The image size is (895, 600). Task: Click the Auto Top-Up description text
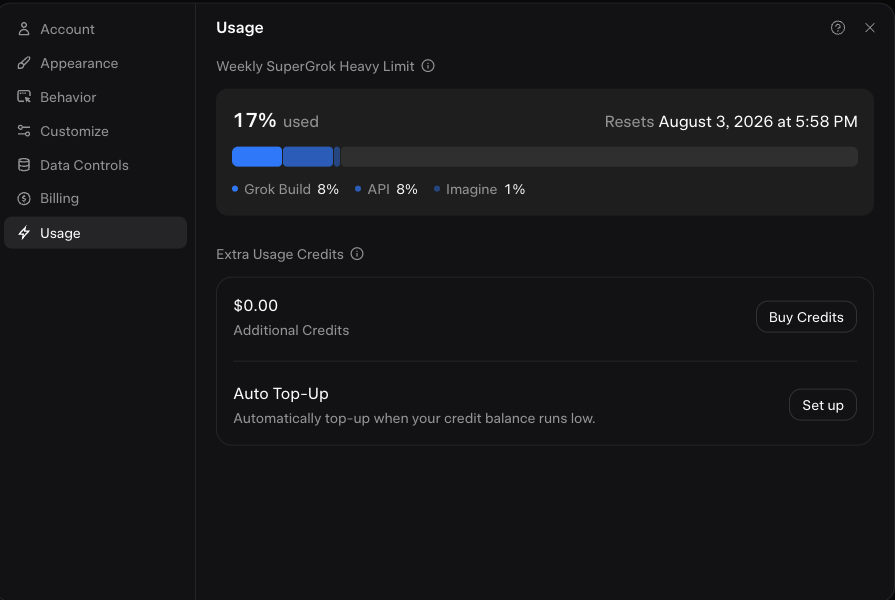(x=414, y=418)
